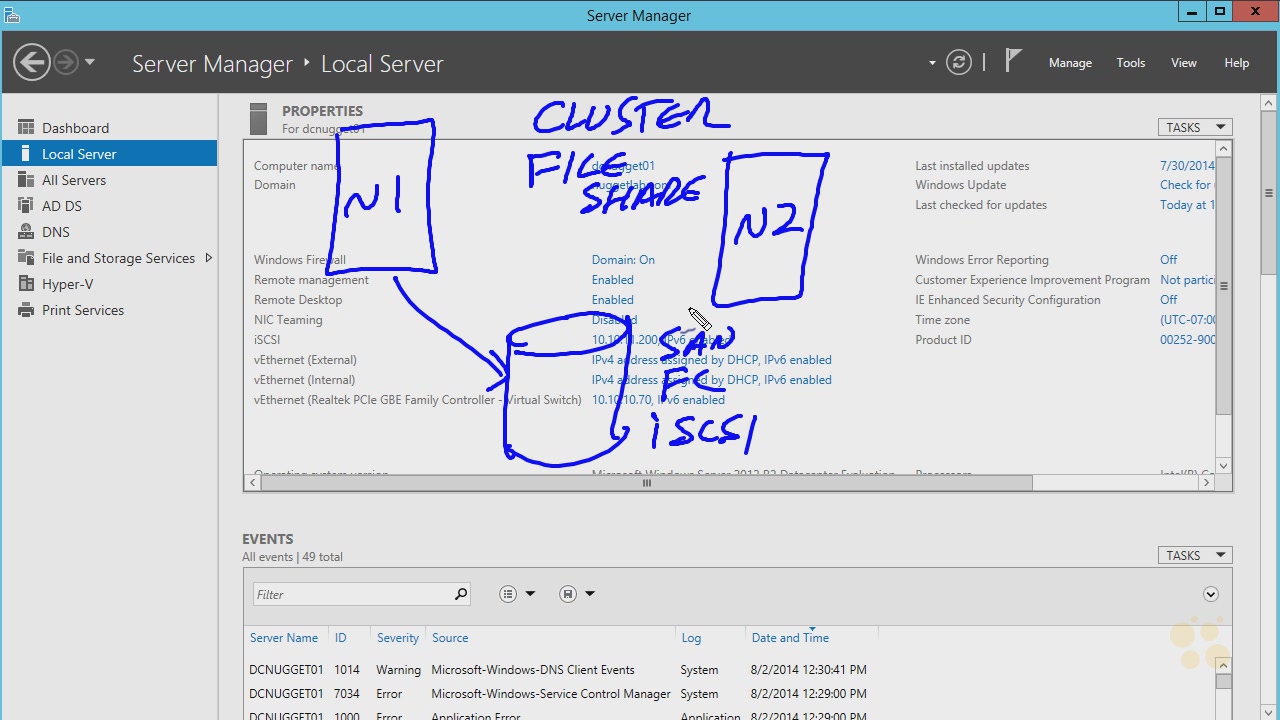Click the forward navigation arrow
1280x720 pixels.
coord(66,62)
